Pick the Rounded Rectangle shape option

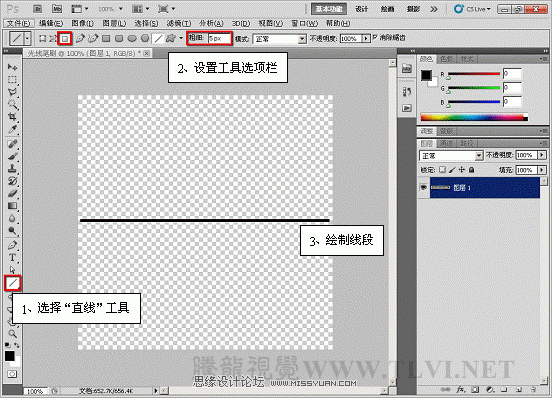click(119, 38)
